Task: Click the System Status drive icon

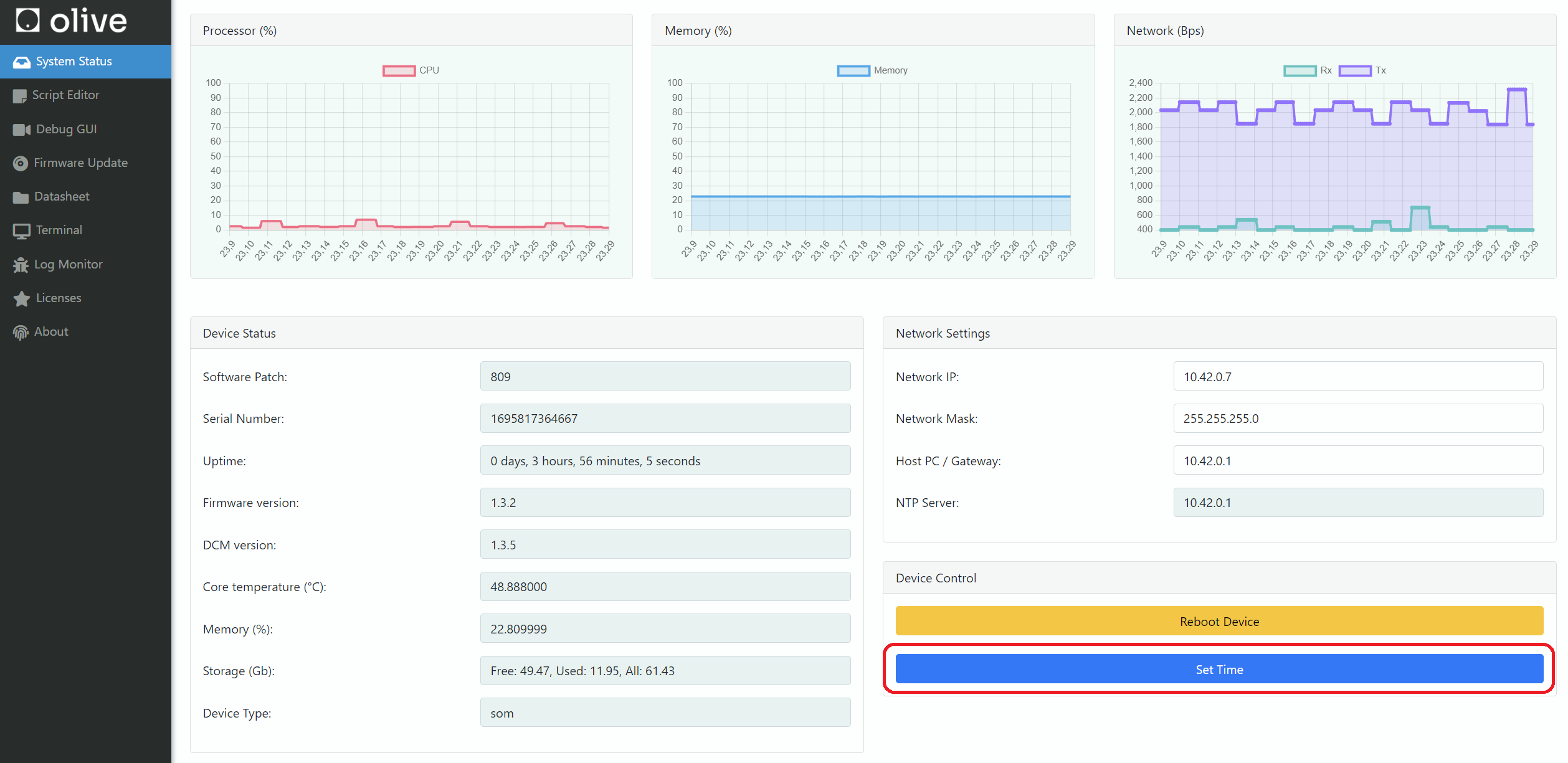Action: pyautogui.click(x=22, y=62)
